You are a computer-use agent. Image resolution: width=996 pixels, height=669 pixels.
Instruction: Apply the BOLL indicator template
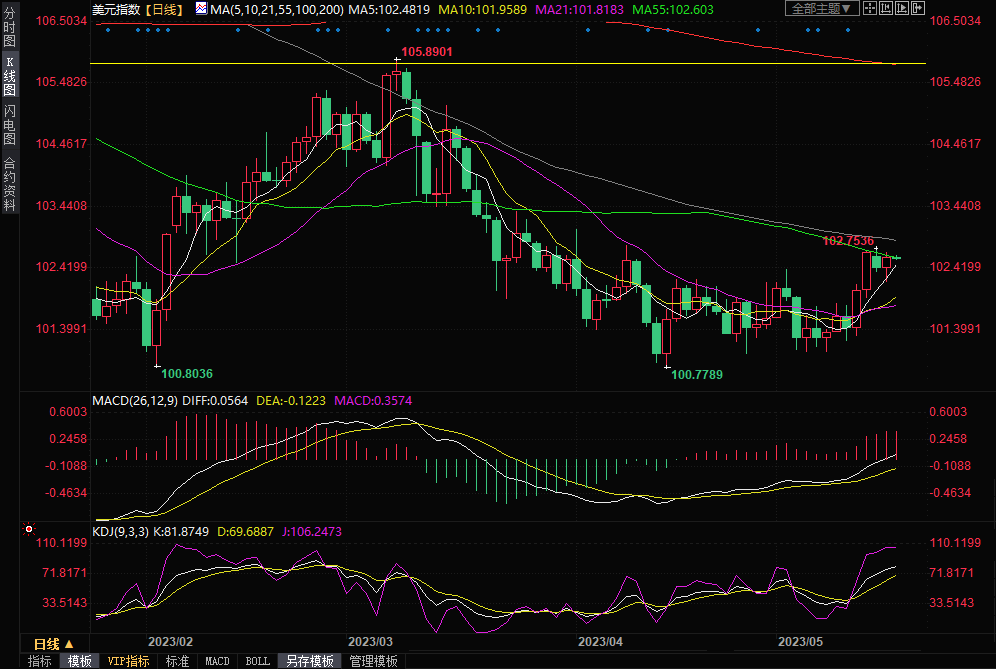click(x=257, y=661)
